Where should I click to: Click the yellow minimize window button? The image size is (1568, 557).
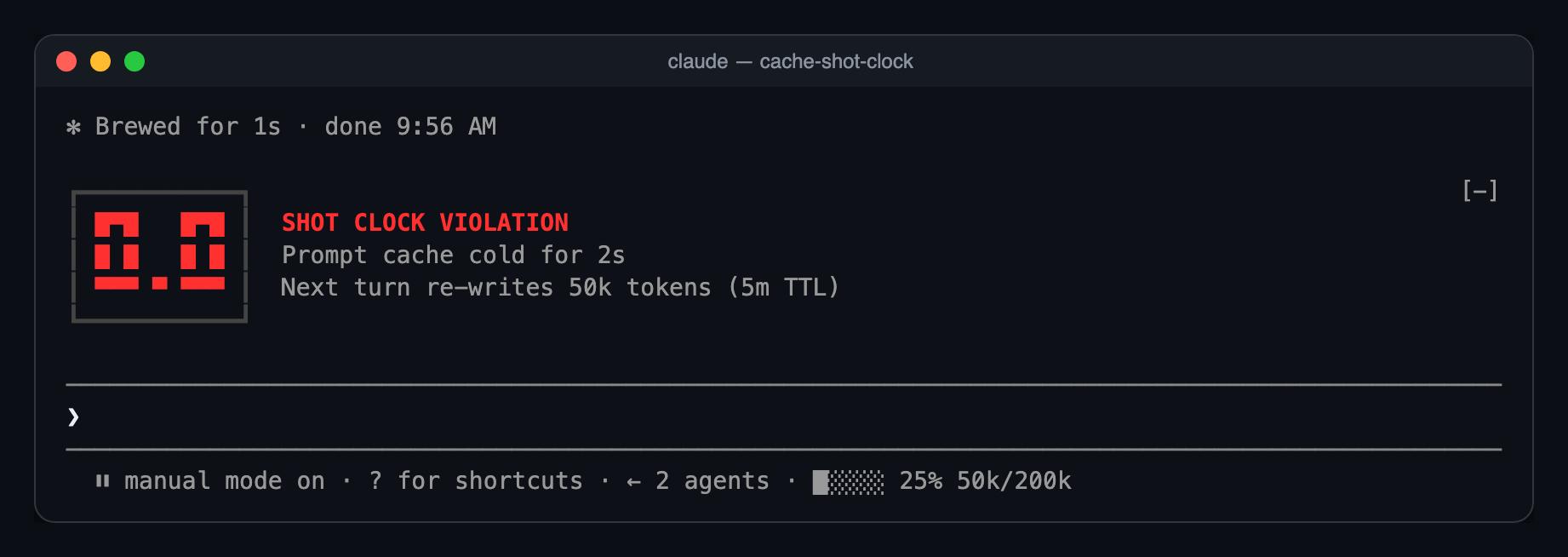coord(100,61)
